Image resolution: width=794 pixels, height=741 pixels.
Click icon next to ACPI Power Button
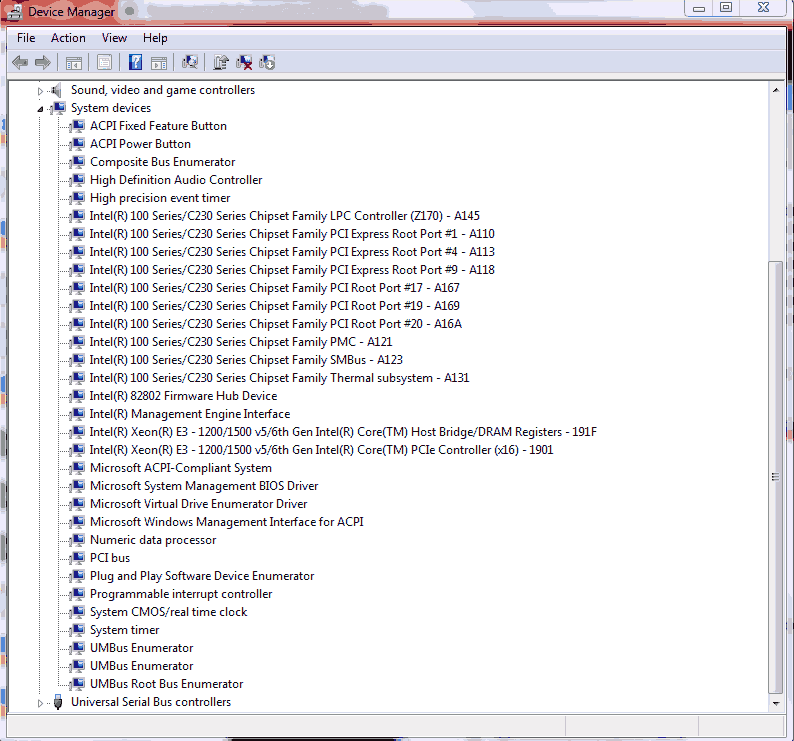pyautogui.click(x=78, y=144)
